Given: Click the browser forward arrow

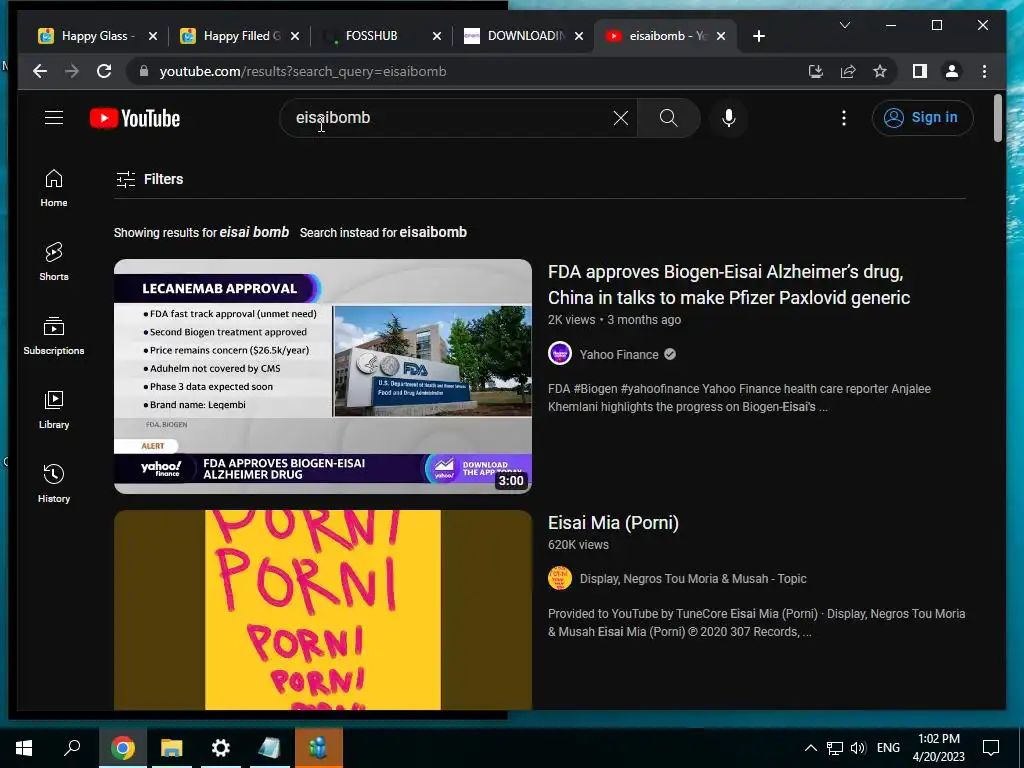Looking at the screenshot, I should tap(72, 71).
